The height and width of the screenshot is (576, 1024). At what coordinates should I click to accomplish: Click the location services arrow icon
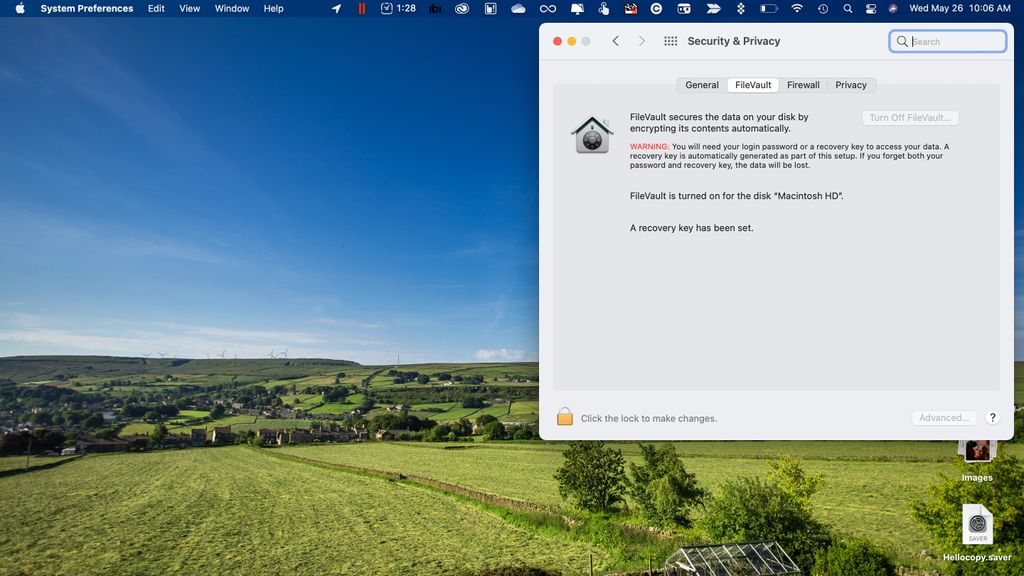tap(337, 8)
